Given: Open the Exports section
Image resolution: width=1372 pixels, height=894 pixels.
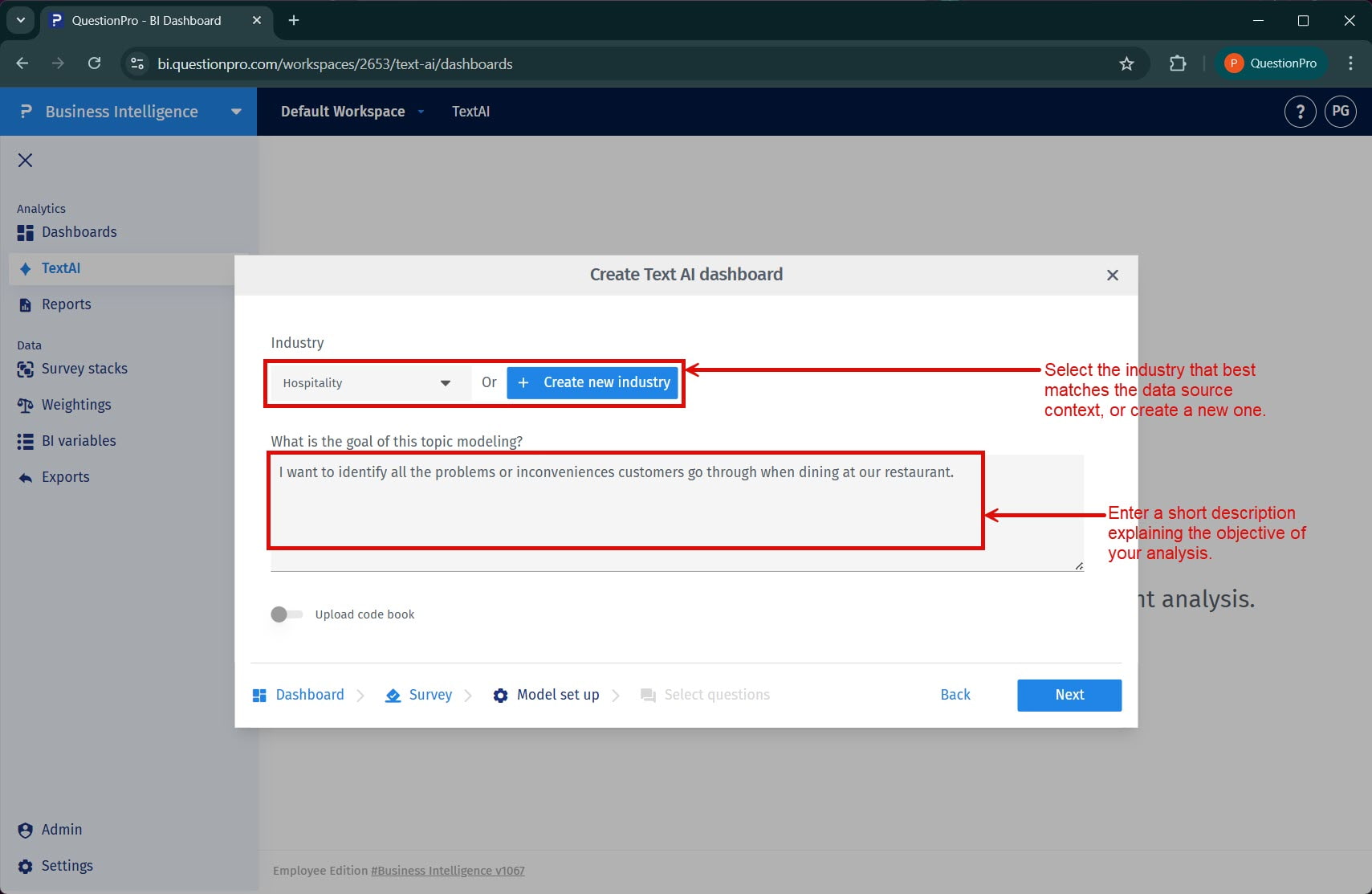Looking at the screenshot, I should click(x=65, y=477).
